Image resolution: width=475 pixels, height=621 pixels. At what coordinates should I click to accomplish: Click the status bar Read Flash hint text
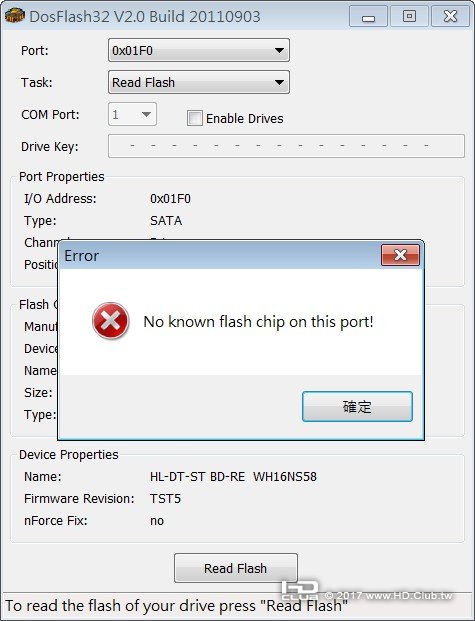point(176,606)
